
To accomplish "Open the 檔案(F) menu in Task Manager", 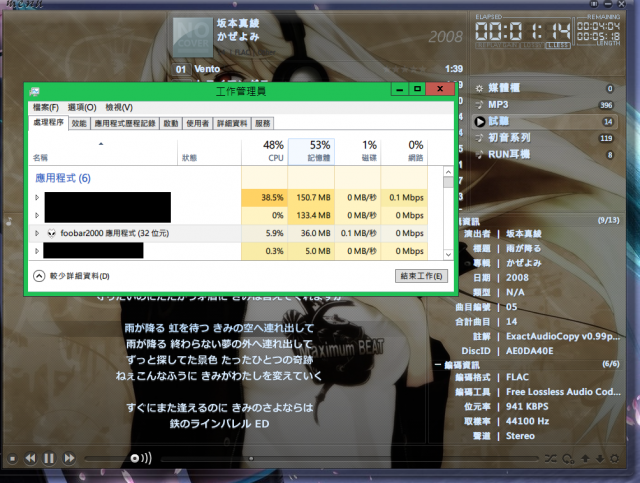I will pyautogui.click(x=46, y=107).
